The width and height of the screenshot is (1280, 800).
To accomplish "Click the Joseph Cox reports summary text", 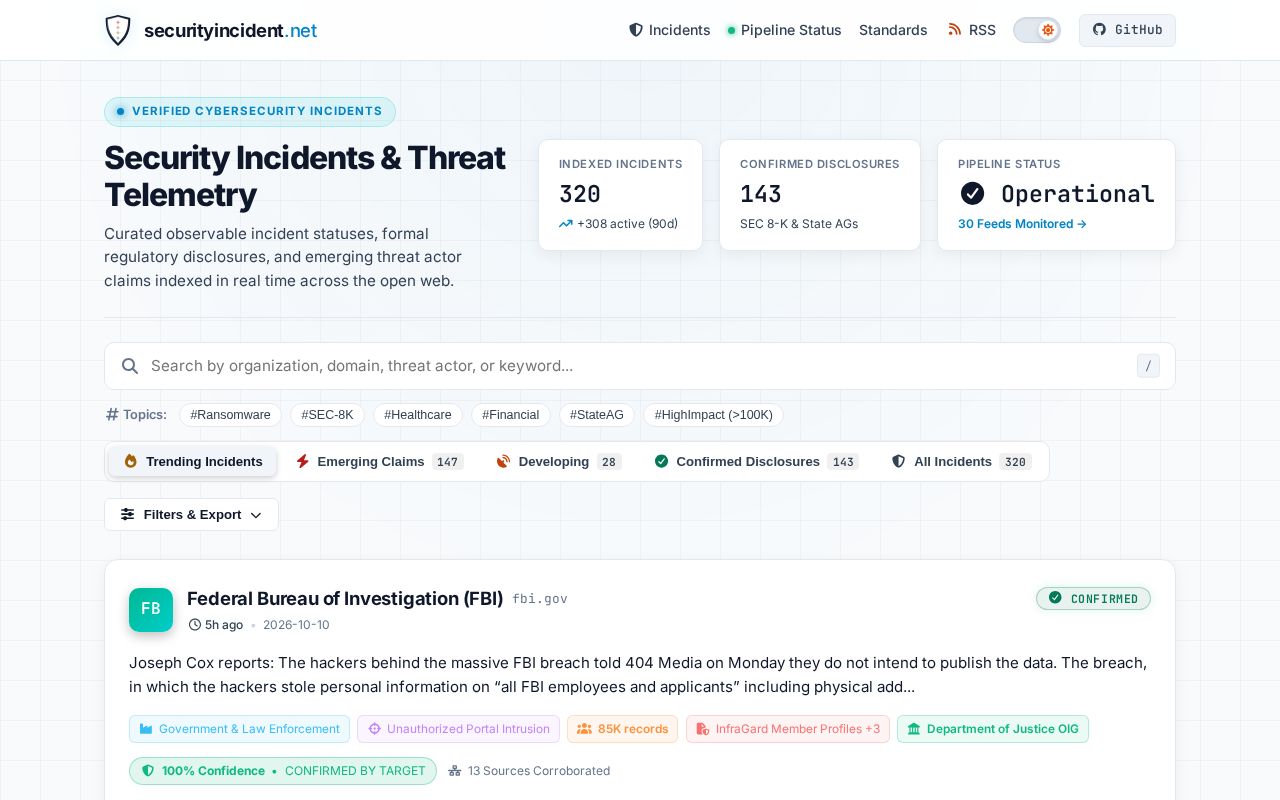I will pyautogui.click(x=638, y=675).
